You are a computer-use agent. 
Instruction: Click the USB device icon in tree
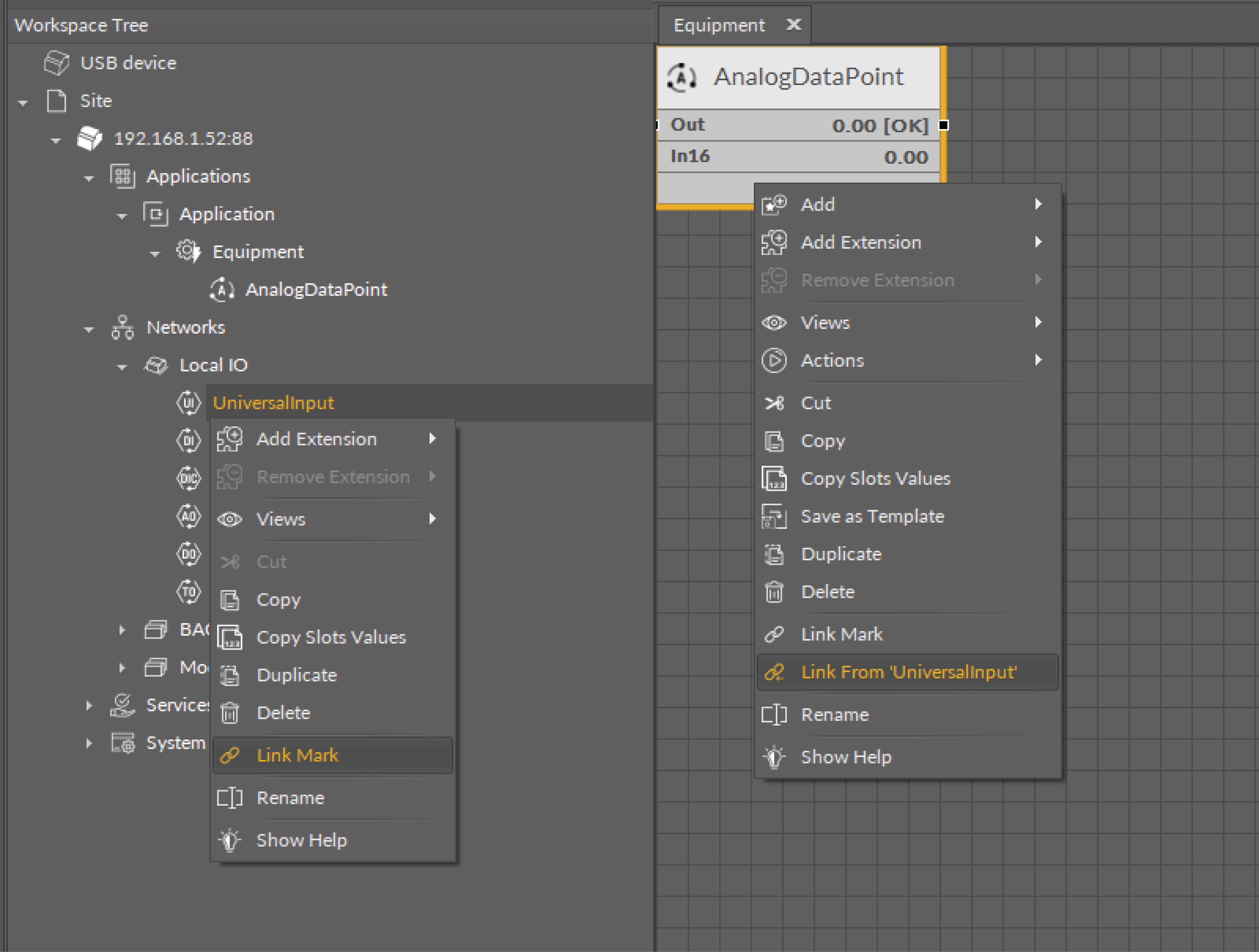(x=56, y=63)
